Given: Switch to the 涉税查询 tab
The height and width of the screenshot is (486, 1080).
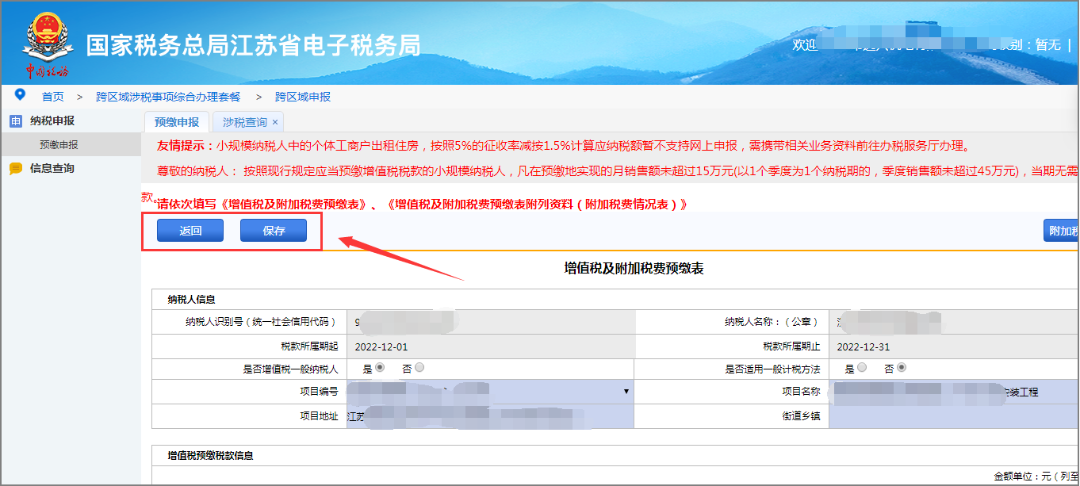Looking at the screenshot, I should pyautogui.click(x=245, y=122).
